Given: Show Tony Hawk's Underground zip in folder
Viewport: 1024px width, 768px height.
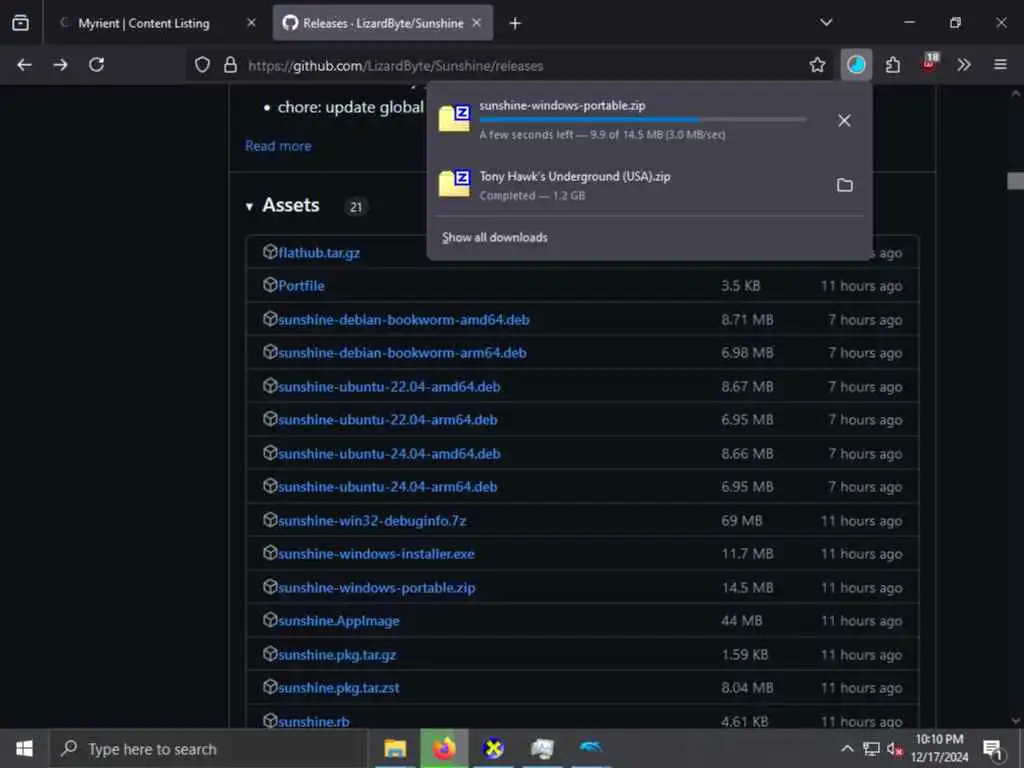Looking at the screenshot, I should click(x=844, y=185).
